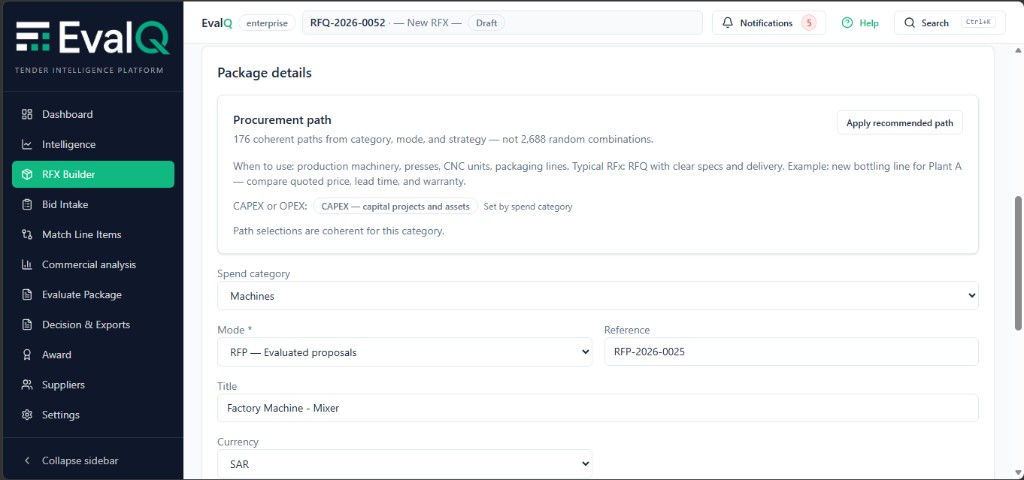Open the Mode dropdown
This screenshot has height=480, width=1024.
click(x=405, y=352)
